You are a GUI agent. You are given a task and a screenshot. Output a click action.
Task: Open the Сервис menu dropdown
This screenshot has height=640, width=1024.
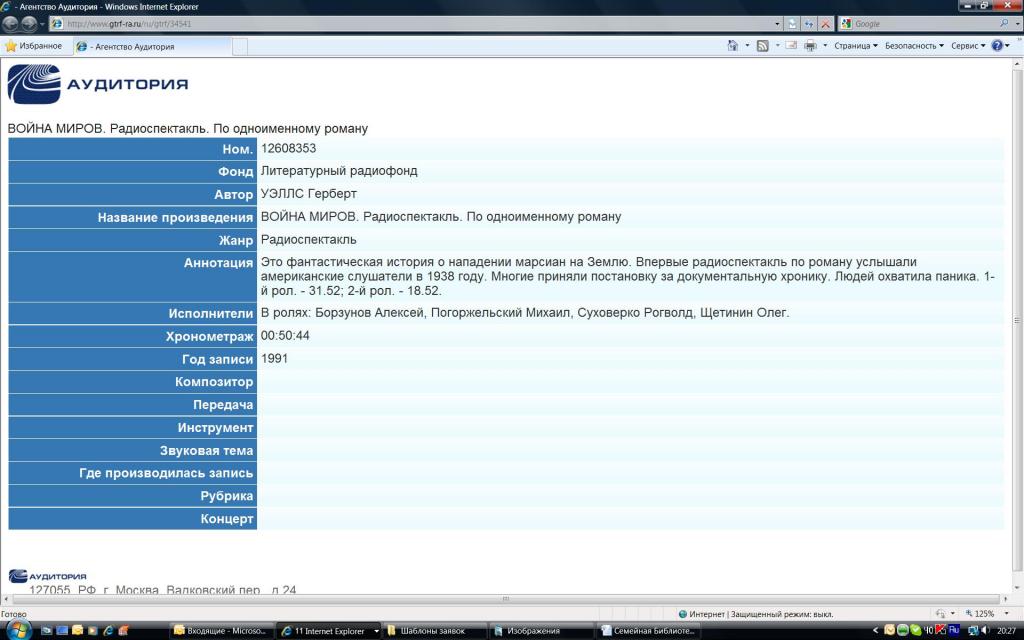pos(967,46)
